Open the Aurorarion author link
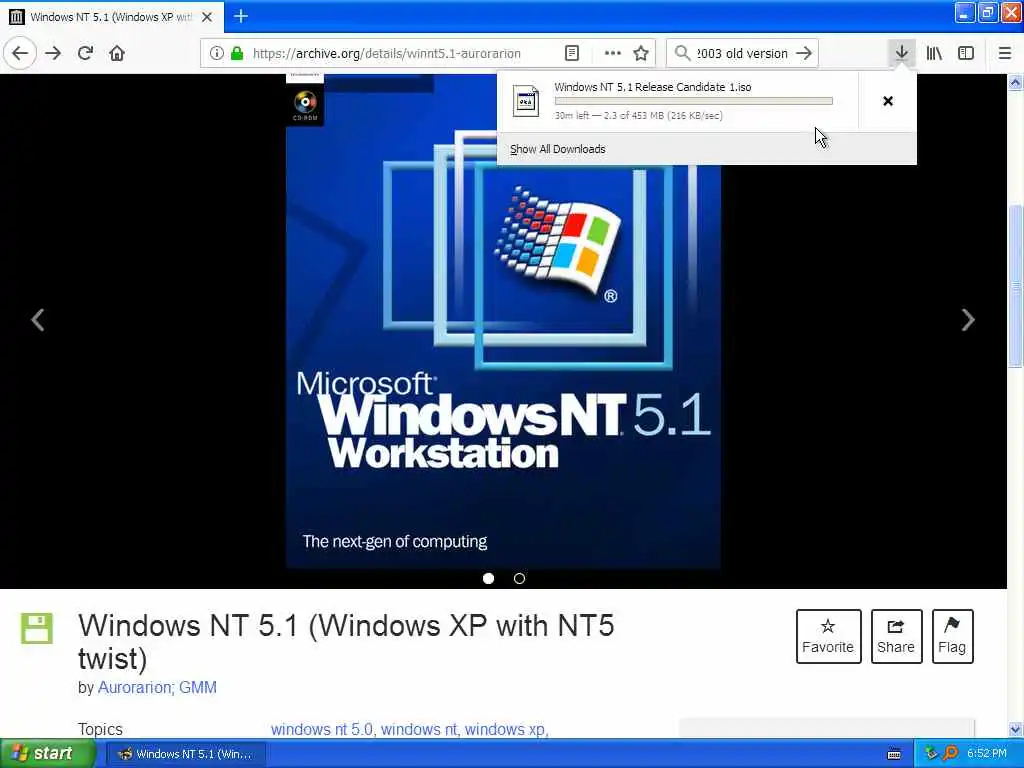1024x768 pixels. (x=135, y=687)
